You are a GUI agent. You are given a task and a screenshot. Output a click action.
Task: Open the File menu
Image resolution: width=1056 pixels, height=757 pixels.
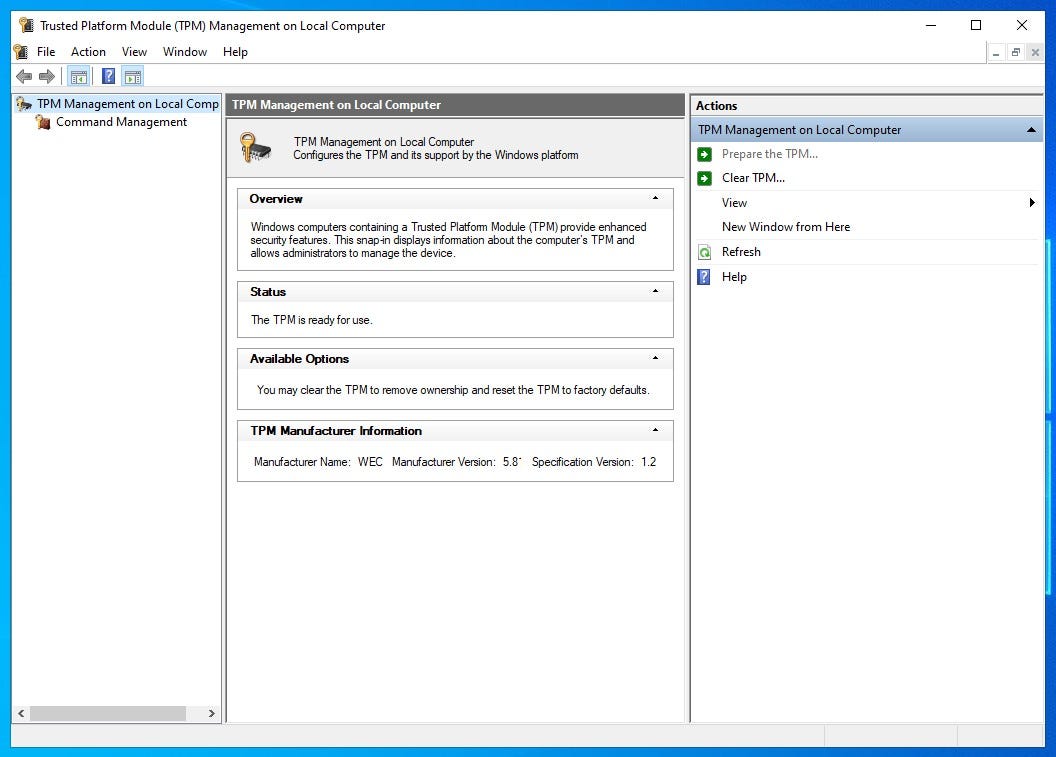[x=46, y=52]
